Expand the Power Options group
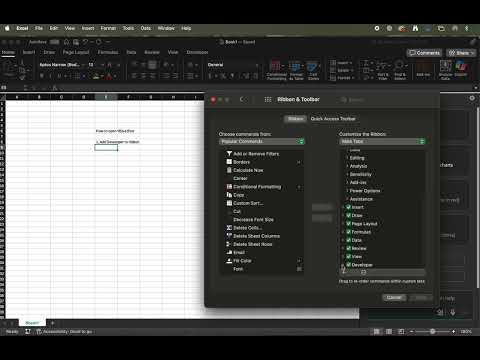 347,191
